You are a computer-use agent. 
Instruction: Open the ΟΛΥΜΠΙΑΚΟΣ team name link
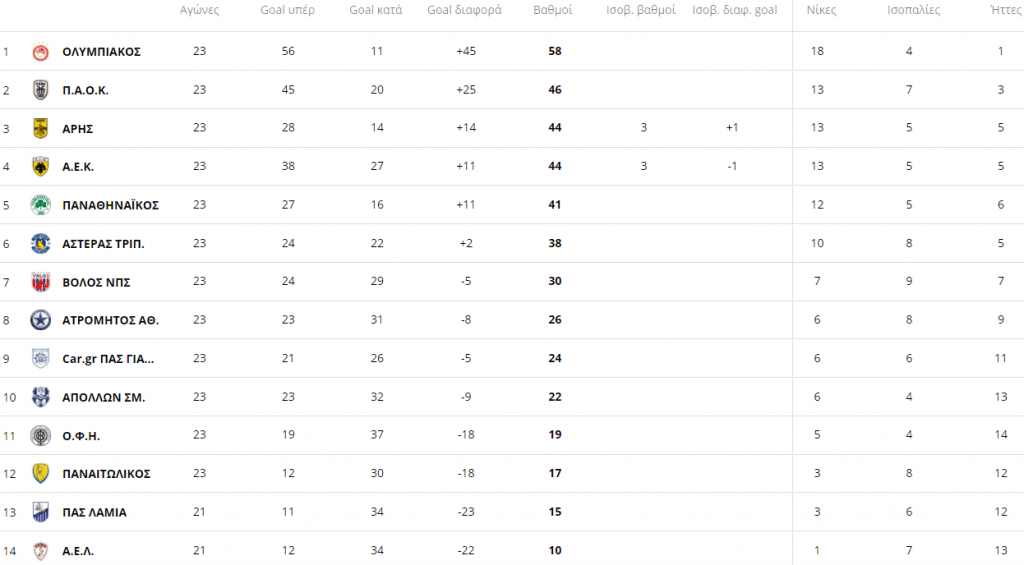[101, 51]
